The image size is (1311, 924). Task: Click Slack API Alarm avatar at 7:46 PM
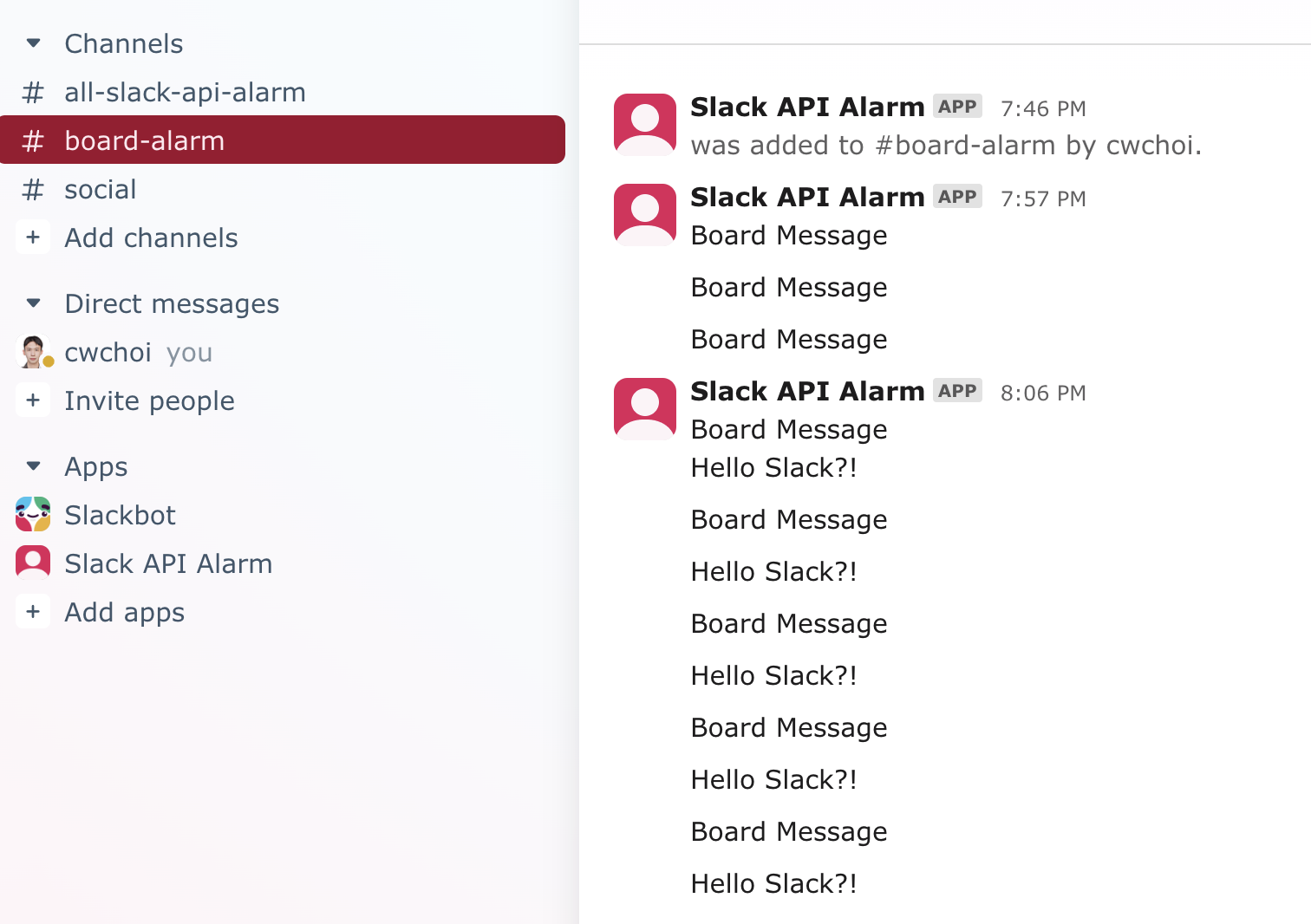pos(645,125)
